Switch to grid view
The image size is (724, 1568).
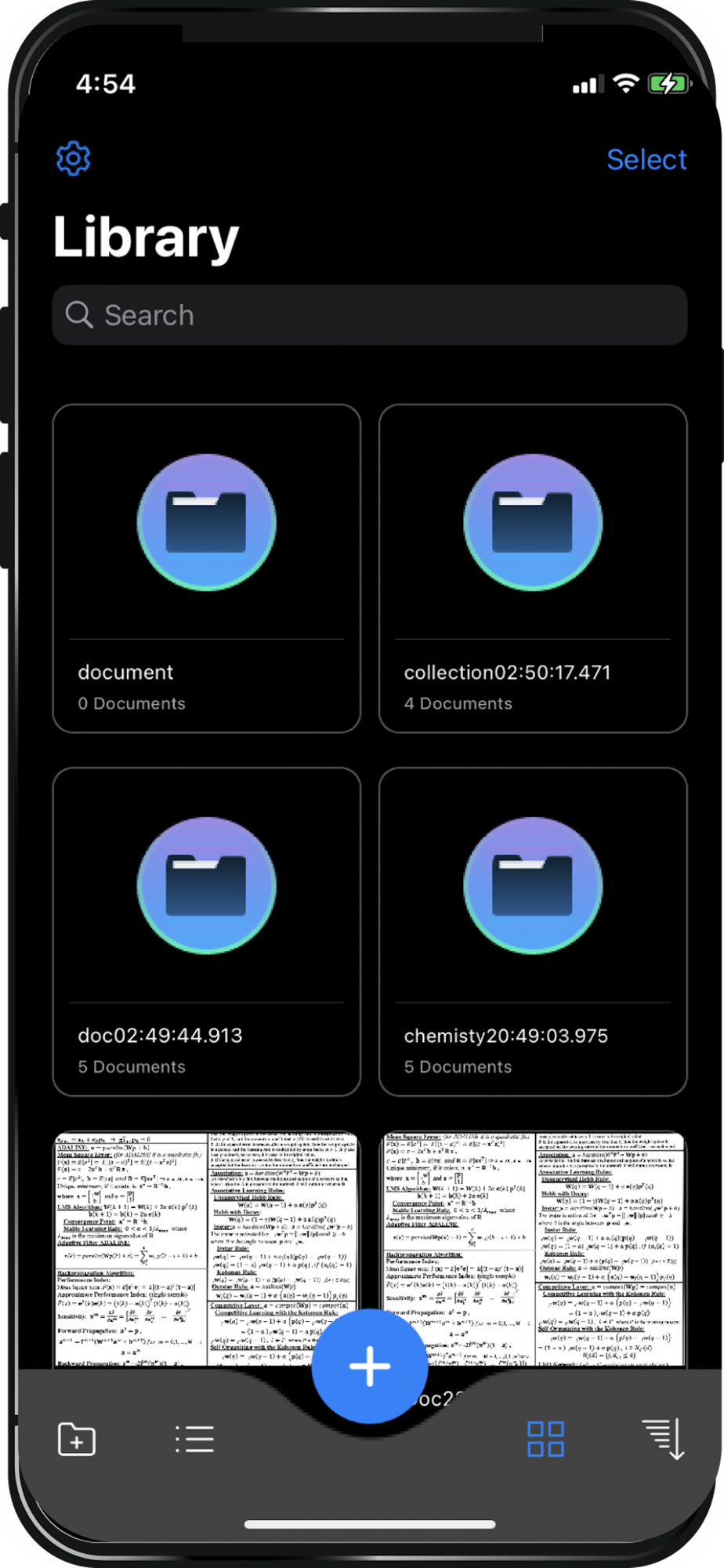tap(545, 1439)
